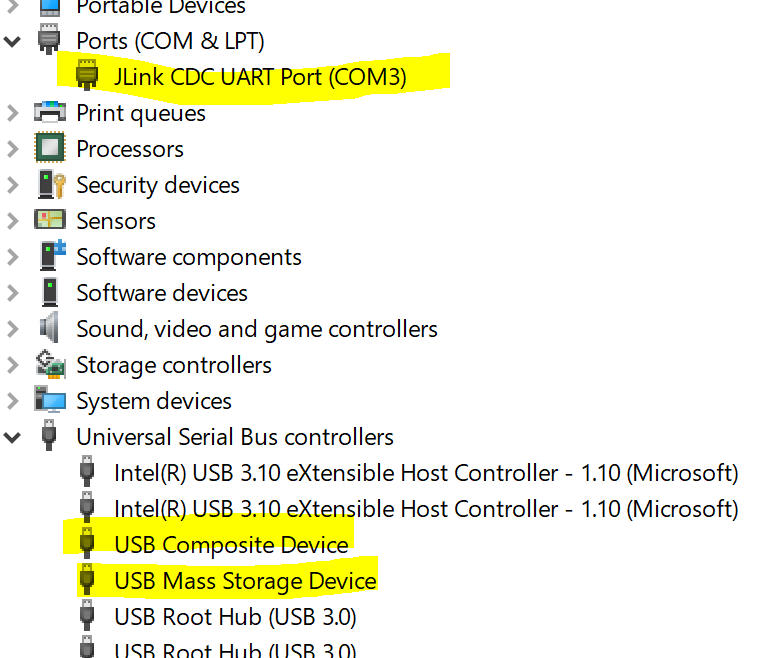Select the first USB Root Hub (USB 3.0)
The height and width of the screenshot is (658, 777).
tap(235, 617)
